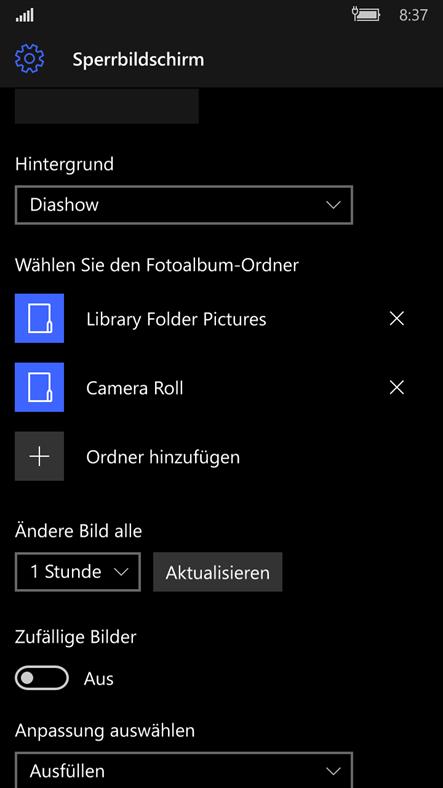443x788 pixels.
Task: Toggle the Zufällige Bilder switch
Action: 42,678
